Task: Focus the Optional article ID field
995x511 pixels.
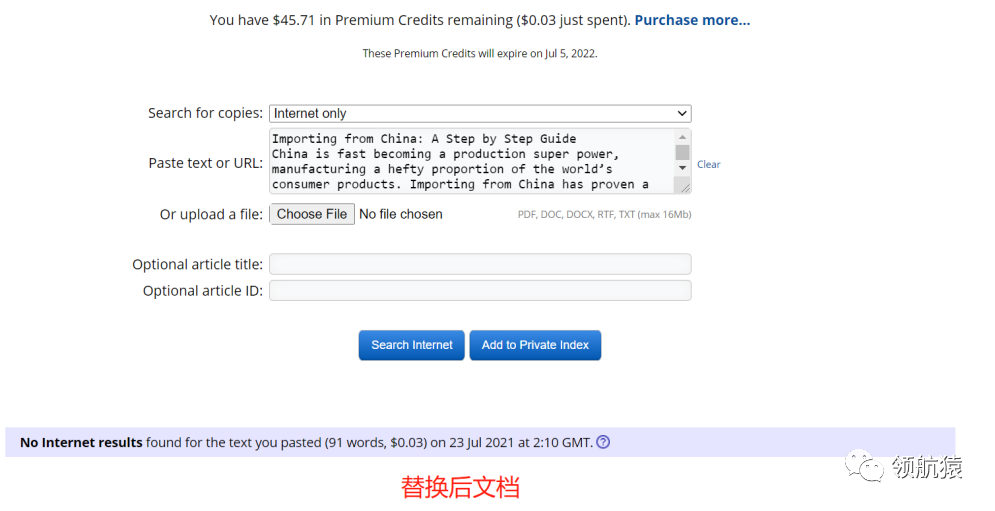Action: click(x=480, y=290)
